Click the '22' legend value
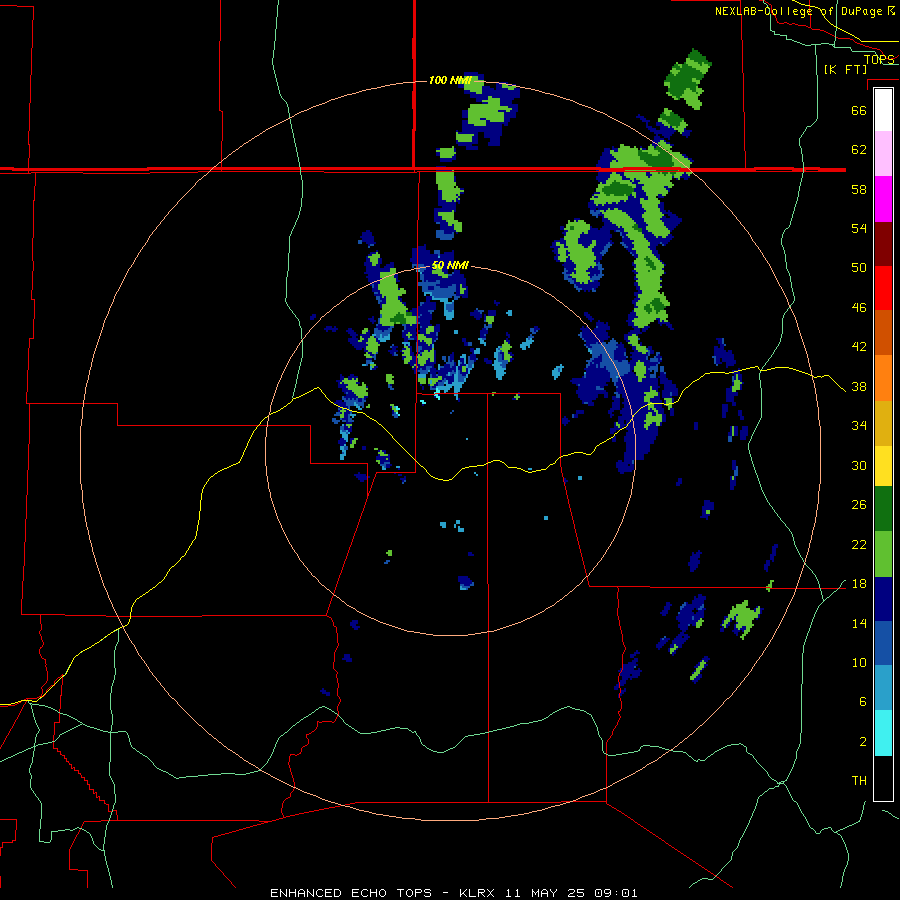Screen dimensions: 900x900 tap(859, 545)
